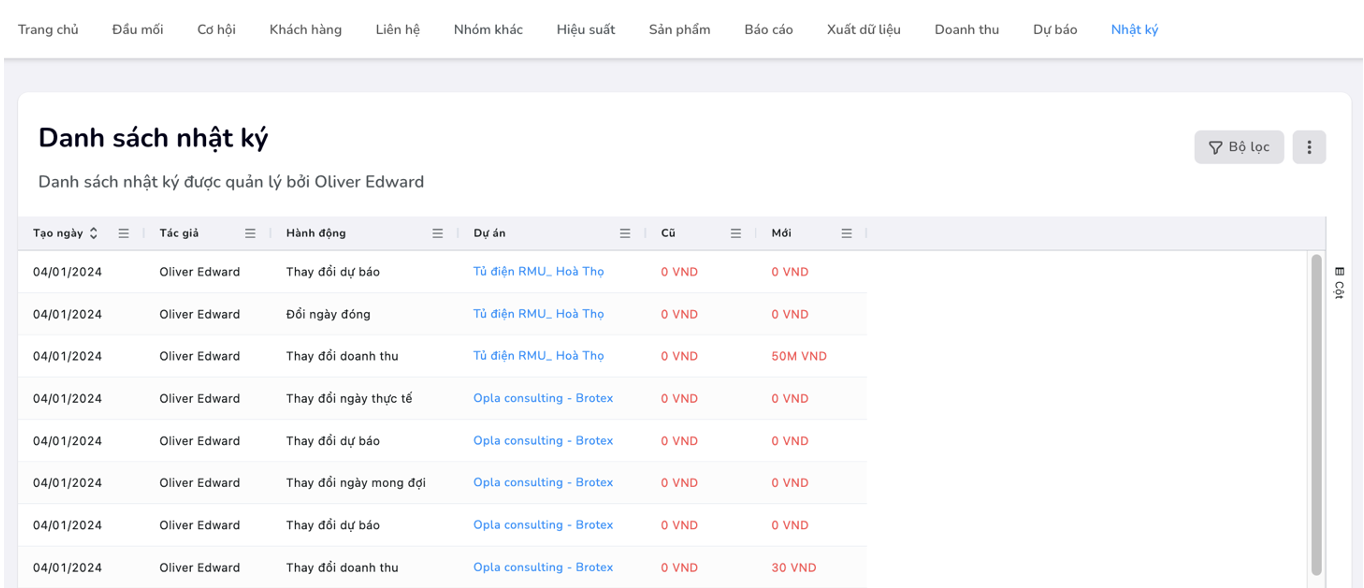Click the Thay đổi ngày mong đợi cell
The height and width of the screenshot is (588, 1364).
(x=356, y=482)
